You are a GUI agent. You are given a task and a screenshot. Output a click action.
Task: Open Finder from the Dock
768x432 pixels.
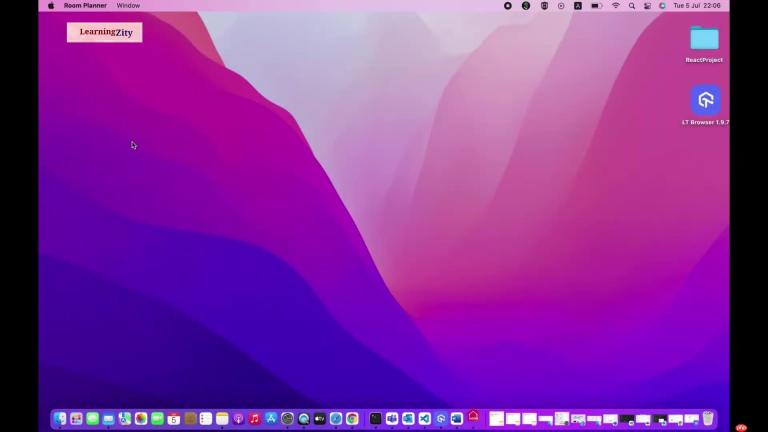60,419
